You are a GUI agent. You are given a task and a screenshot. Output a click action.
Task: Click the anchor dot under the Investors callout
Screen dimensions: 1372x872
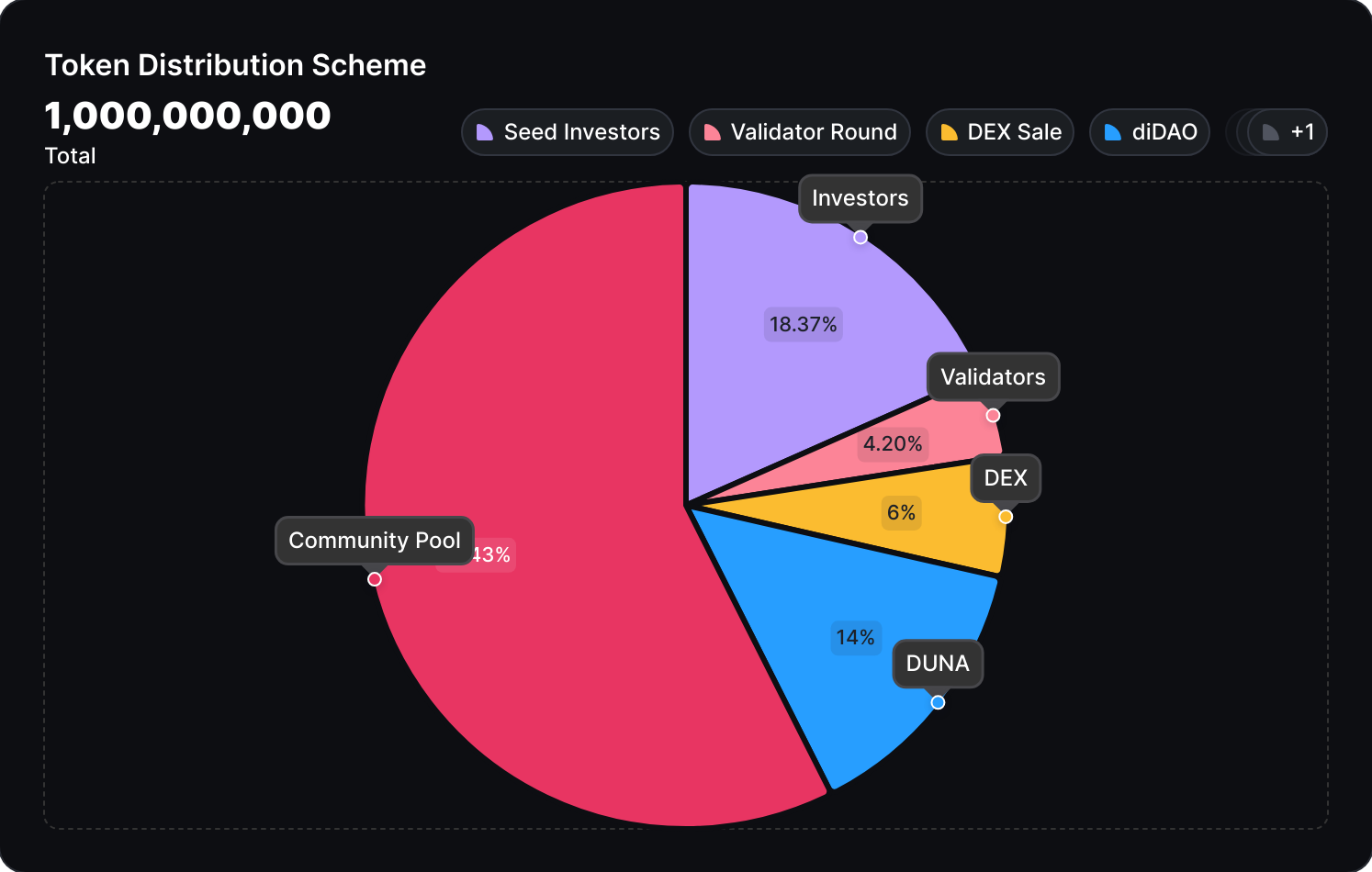pyautogui.click(x=860, y=237)
